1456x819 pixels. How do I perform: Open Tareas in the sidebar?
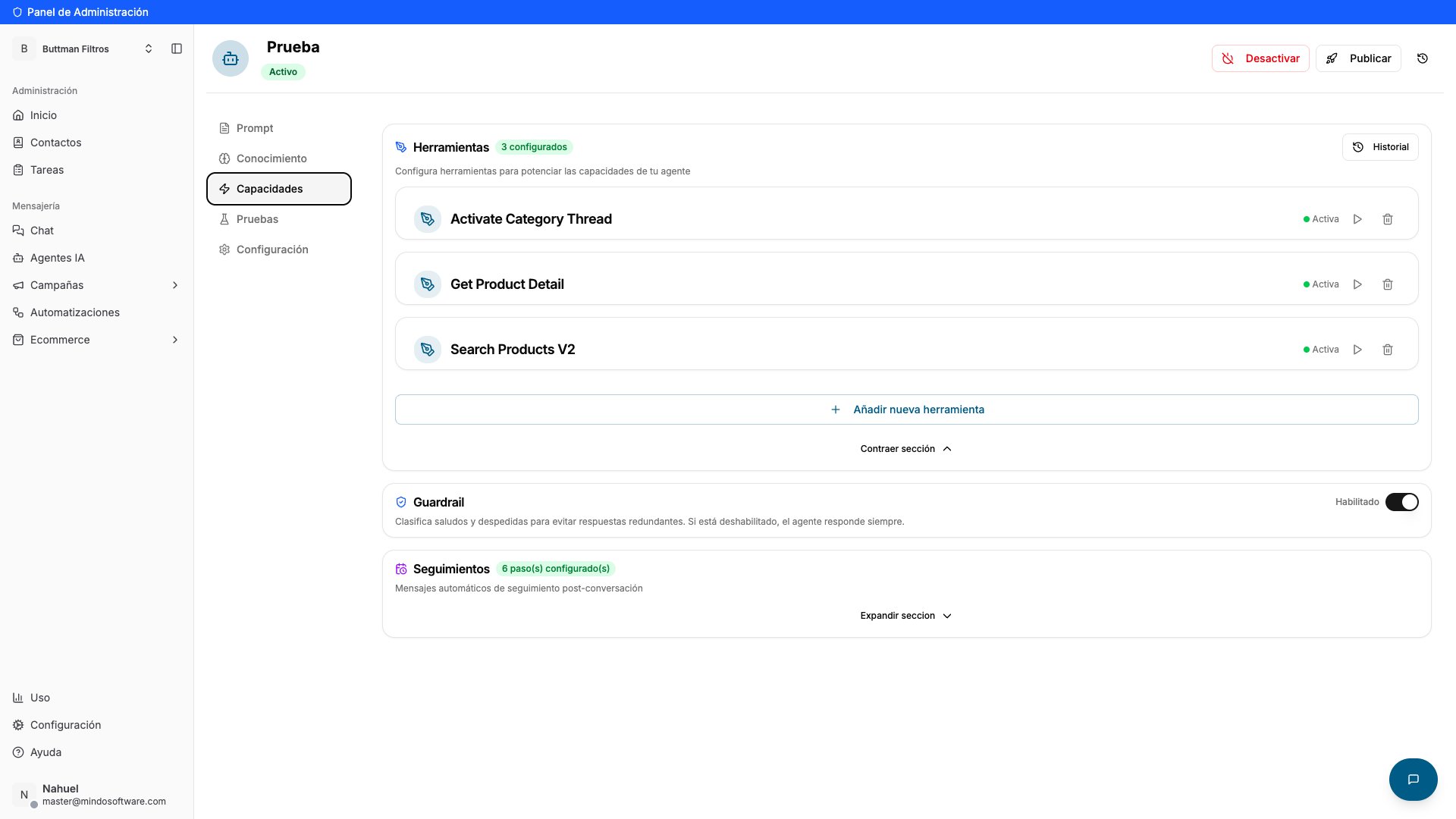[97, 170]
